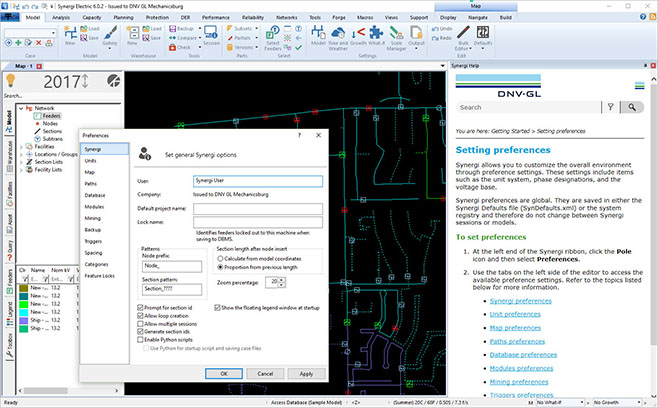Click the magnifier search button in Synergi Help
This screenshot has height=408, width=658.
tap(632, 107)
